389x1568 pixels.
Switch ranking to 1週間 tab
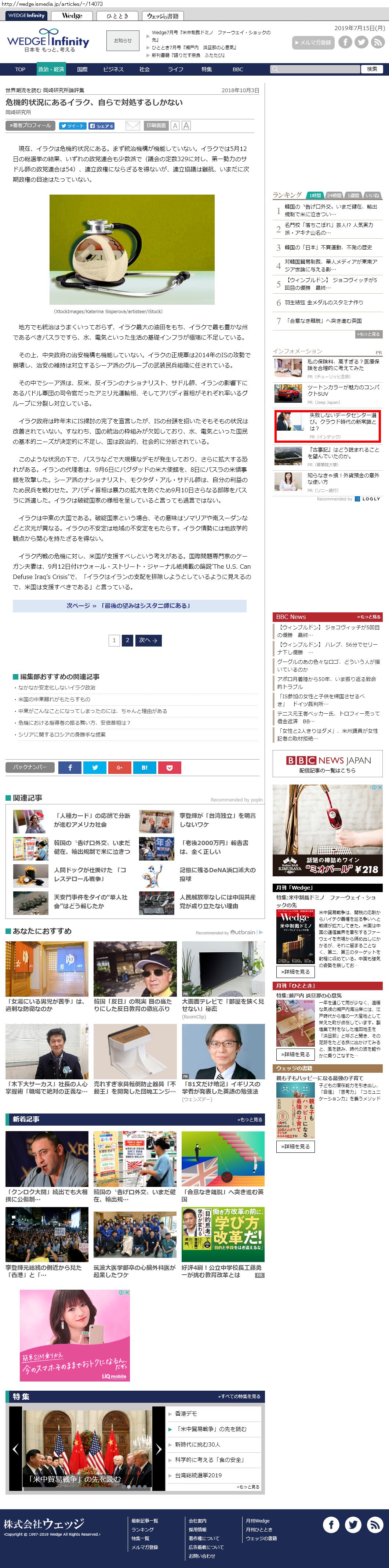click(354, 195)
